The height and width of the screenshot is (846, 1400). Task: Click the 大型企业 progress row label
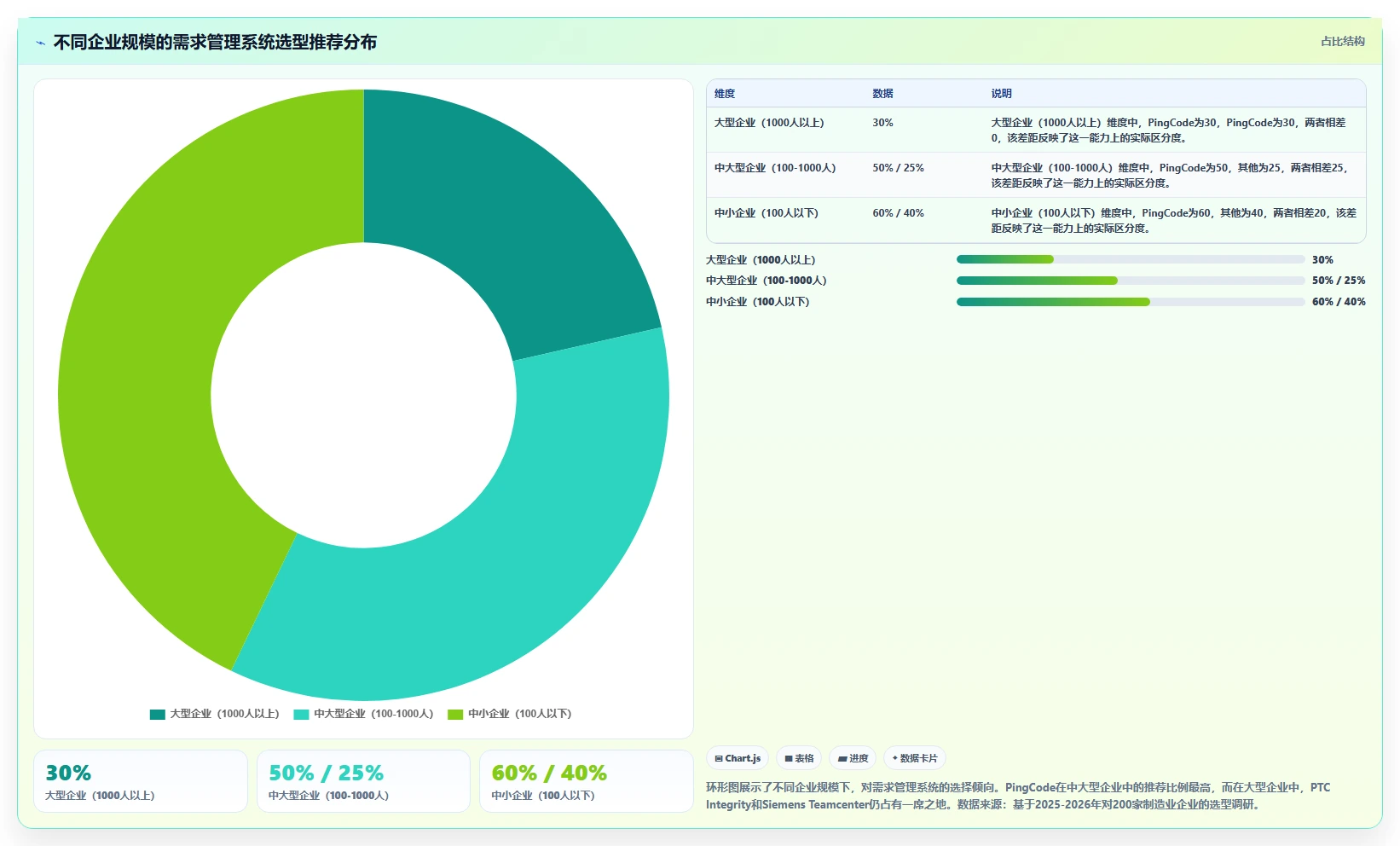(761, 260)
